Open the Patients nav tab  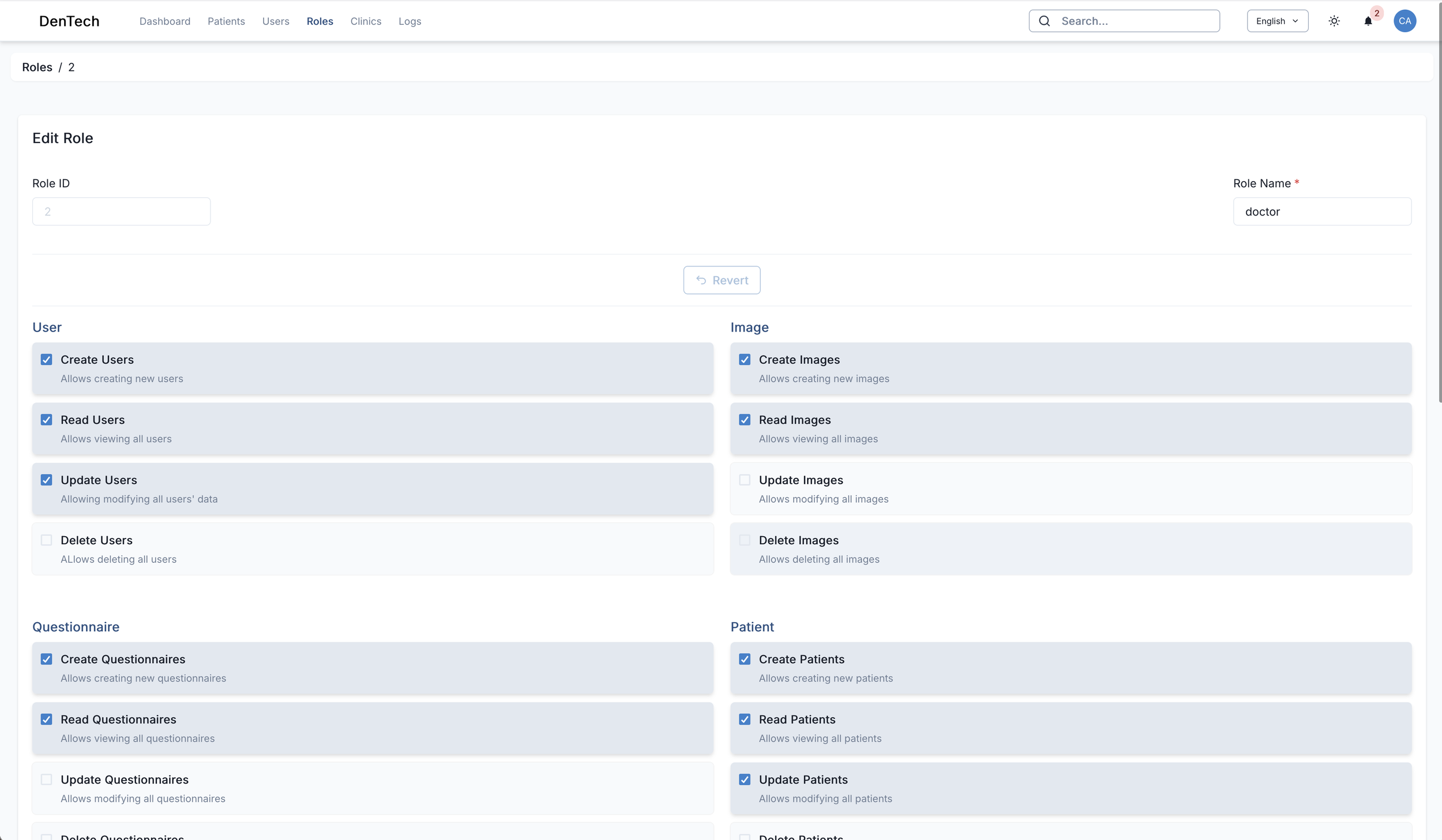tap(226, 21)
